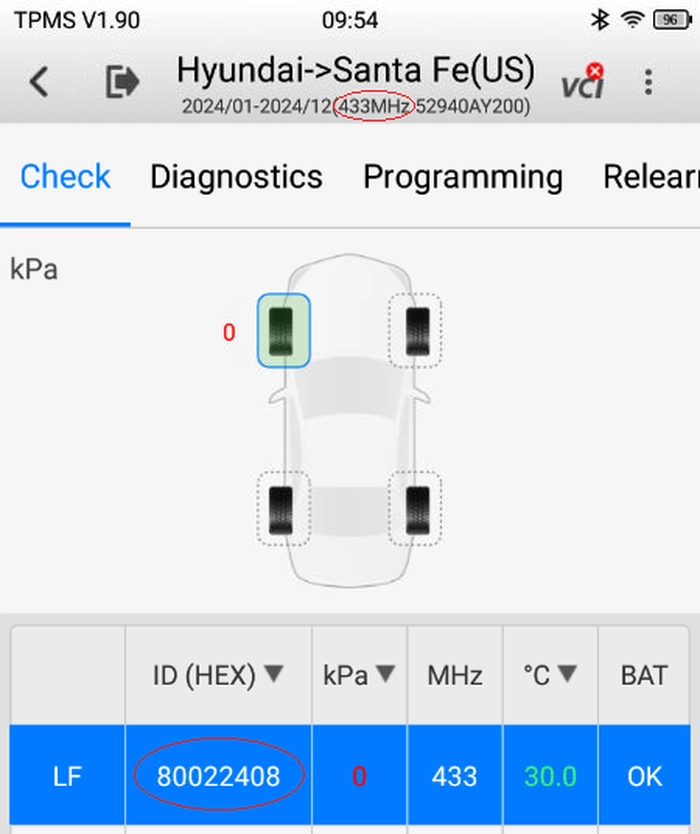Tap sensor ID 80022408 cell
The image size is (700, 834).
click(x=219, y=776)
